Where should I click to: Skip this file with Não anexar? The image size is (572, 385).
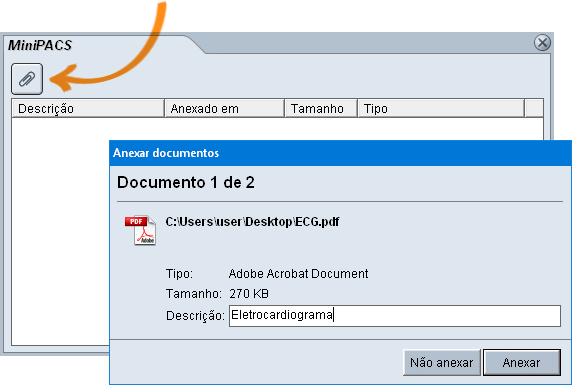click(442, 363)
